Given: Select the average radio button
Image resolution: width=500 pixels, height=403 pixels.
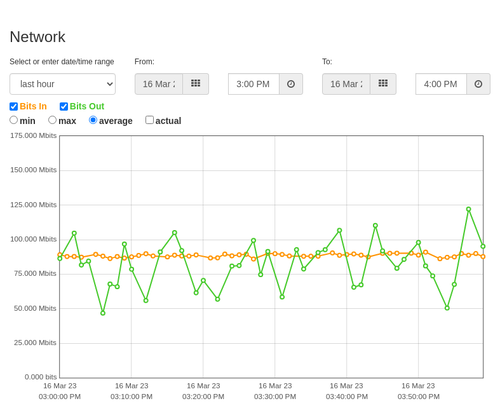Looking at the screenshot, I should pyautogui.click(x=93, y=120).
